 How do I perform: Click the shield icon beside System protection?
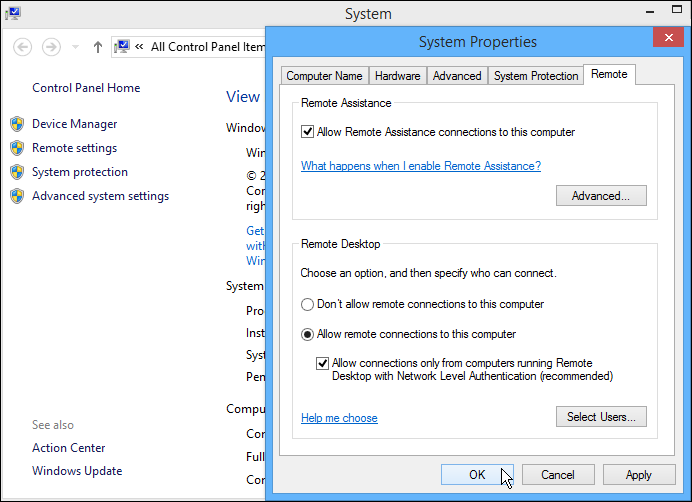coord(17,172)
